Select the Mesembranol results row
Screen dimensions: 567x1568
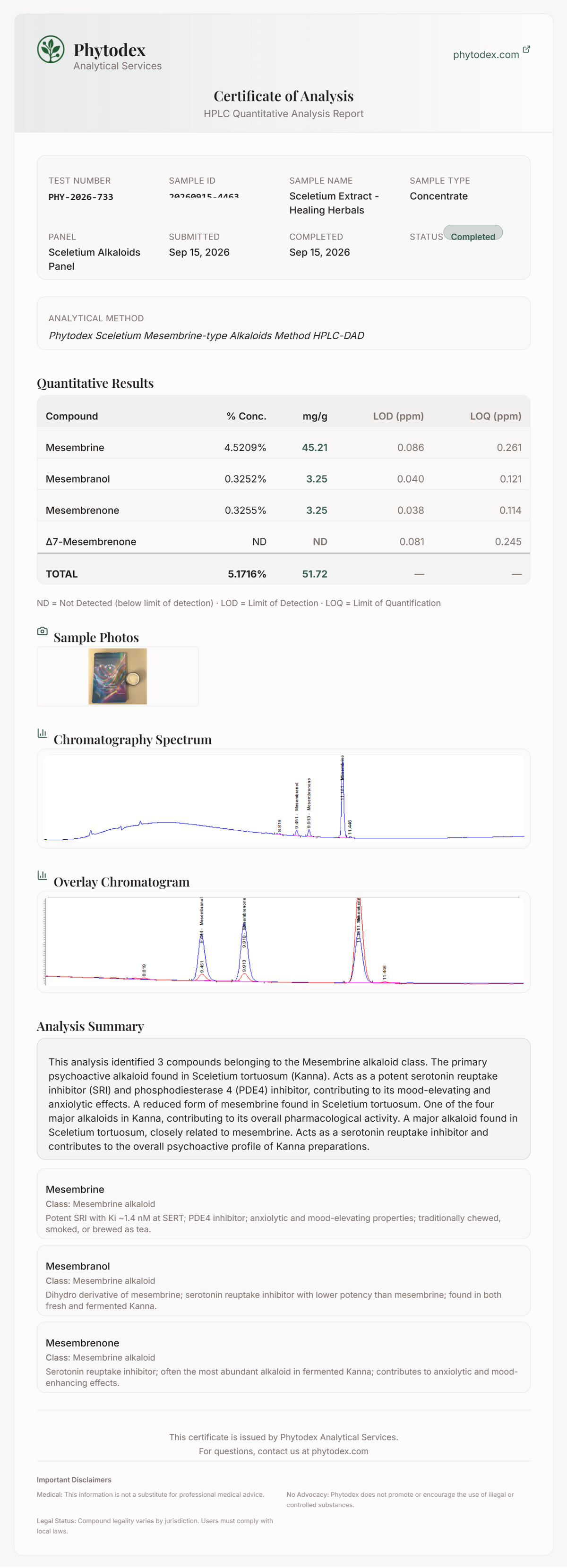284,479
